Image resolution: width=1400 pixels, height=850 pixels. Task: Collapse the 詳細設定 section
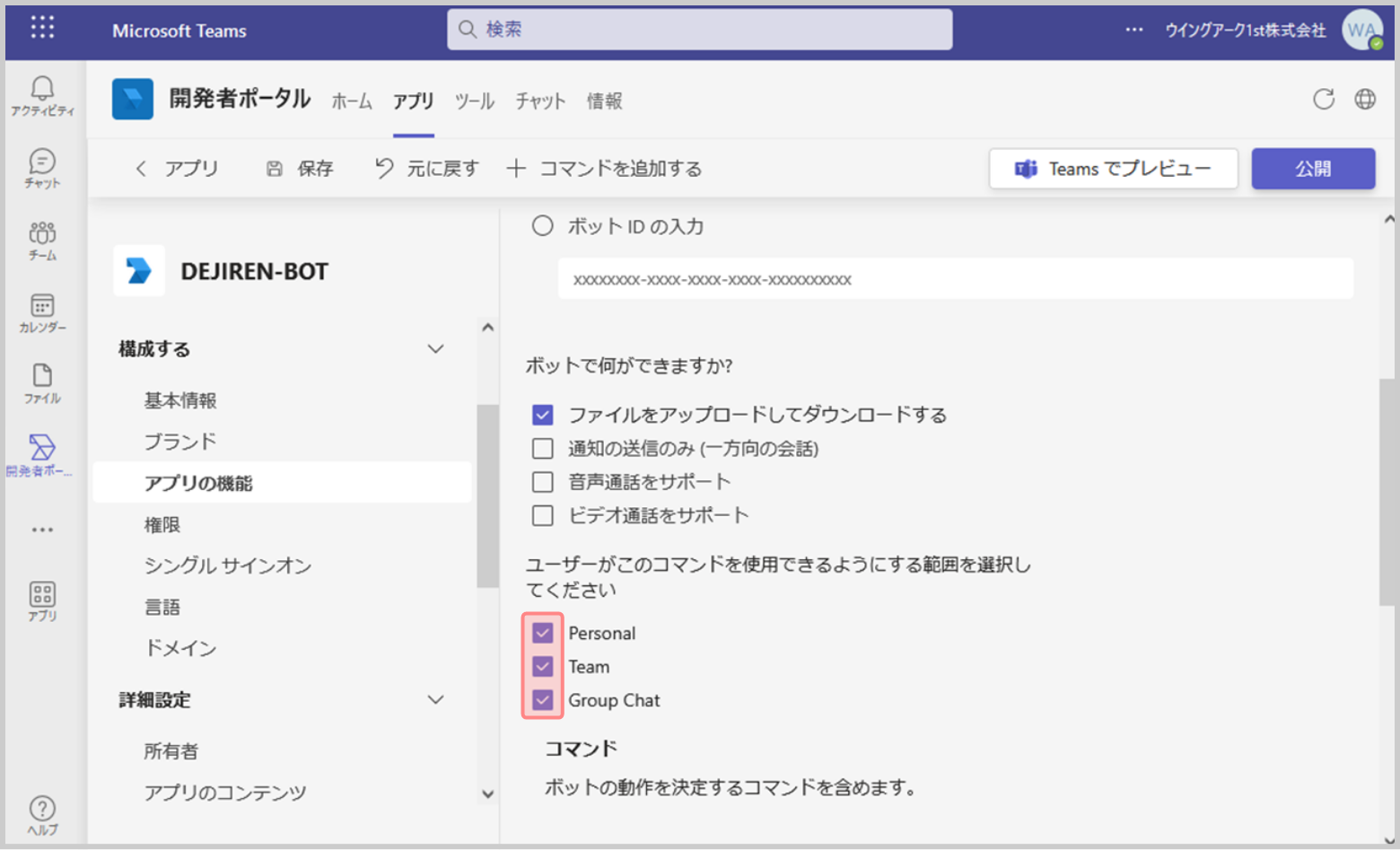tap(435, 700)
